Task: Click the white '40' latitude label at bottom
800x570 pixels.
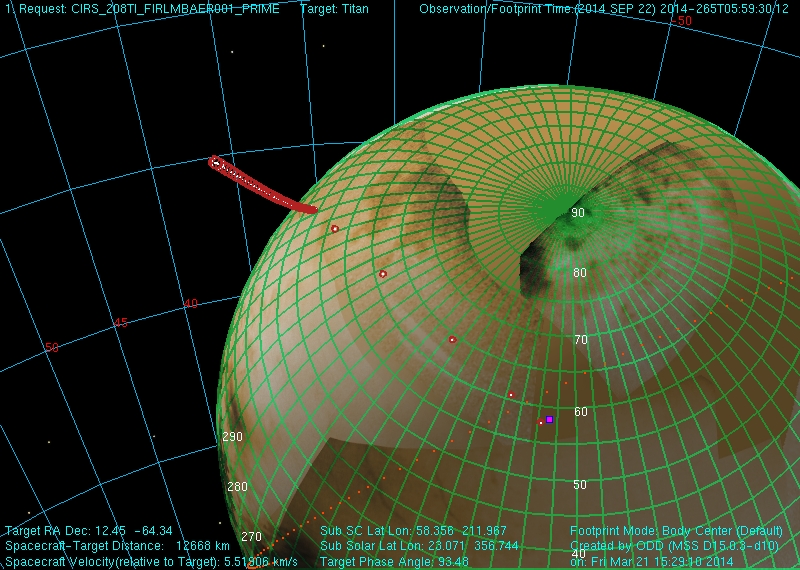Action: [x=579, y=554]
